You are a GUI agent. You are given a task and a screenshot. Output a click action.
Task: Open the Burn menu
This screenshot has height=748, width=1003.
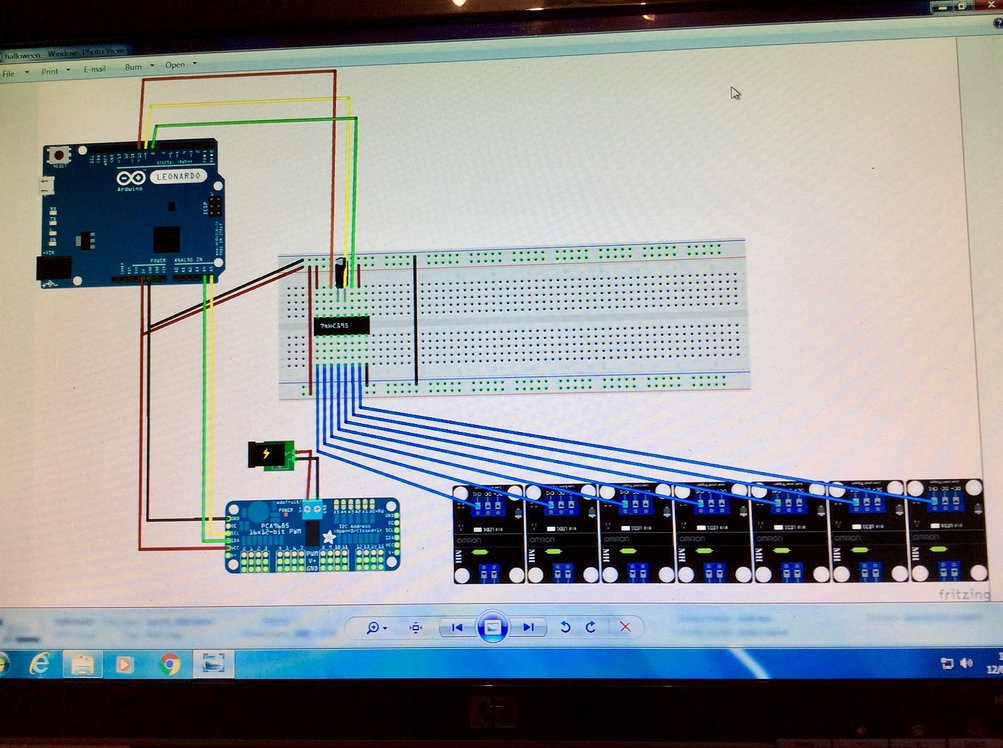[139, 67]
